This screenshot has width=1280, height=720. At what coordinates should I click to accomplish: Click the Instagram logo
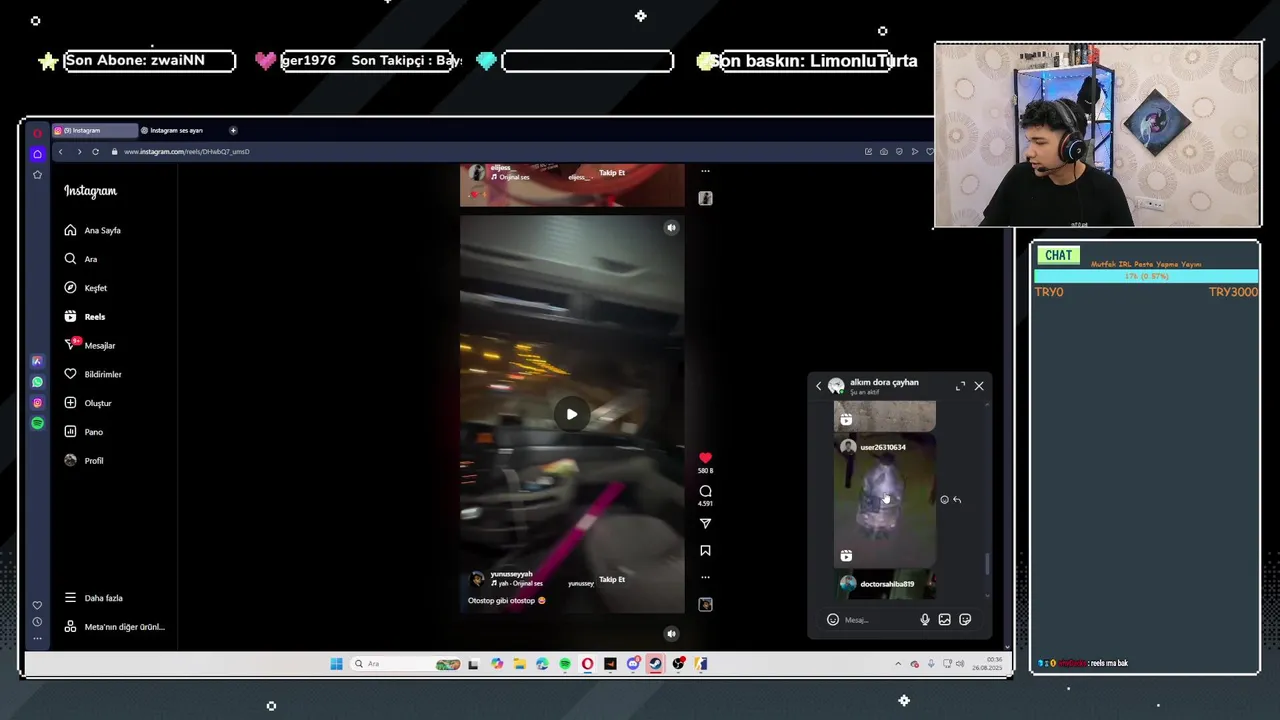[90, 191]
